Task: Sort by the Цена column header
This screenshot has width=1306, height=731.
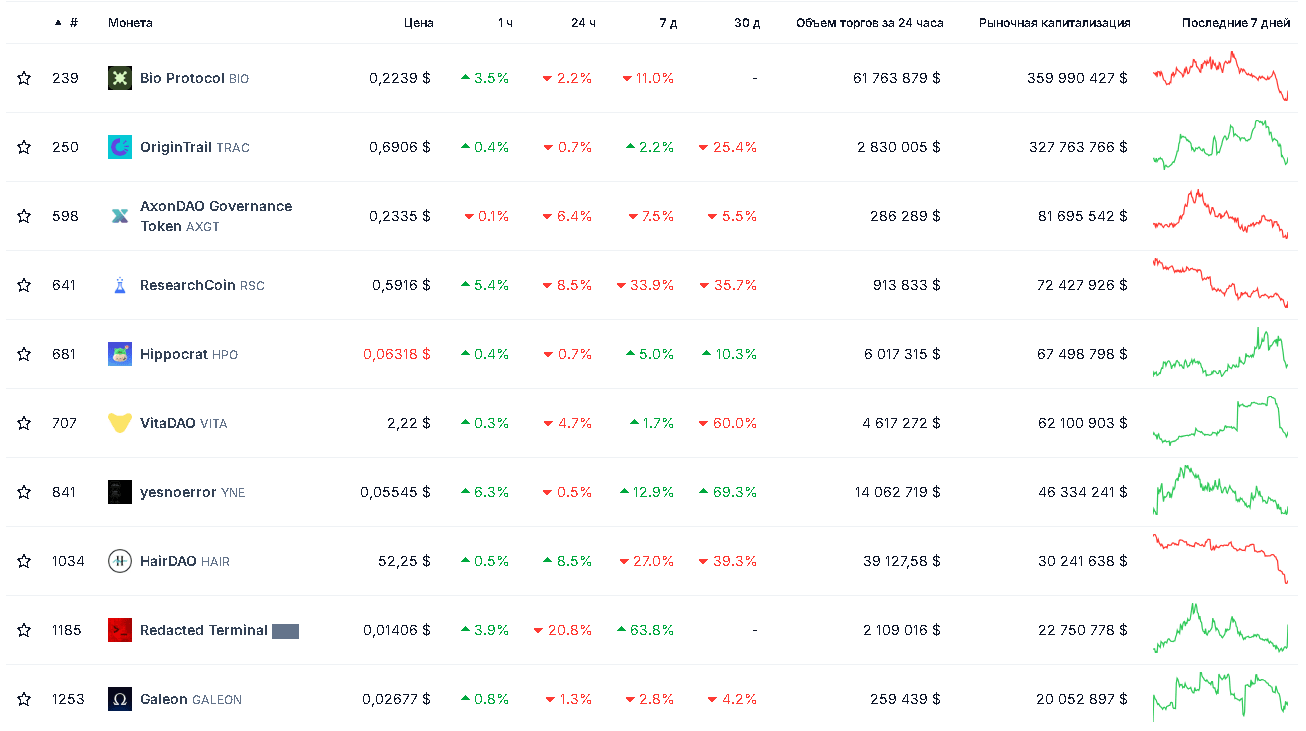Action: (x=419, y=22)
